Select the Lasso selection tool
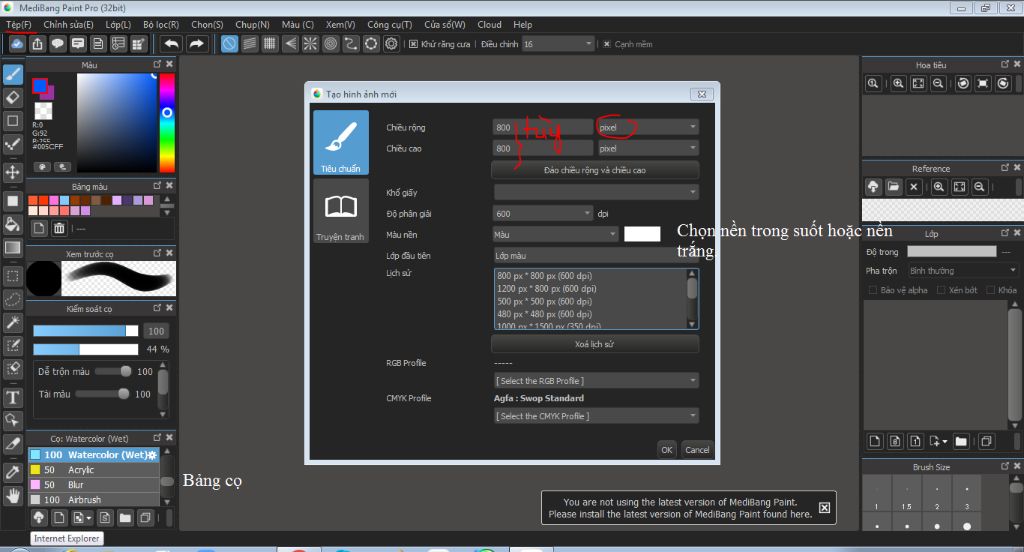This screenshot has width=1024, height=552. (x=12, y=299)
